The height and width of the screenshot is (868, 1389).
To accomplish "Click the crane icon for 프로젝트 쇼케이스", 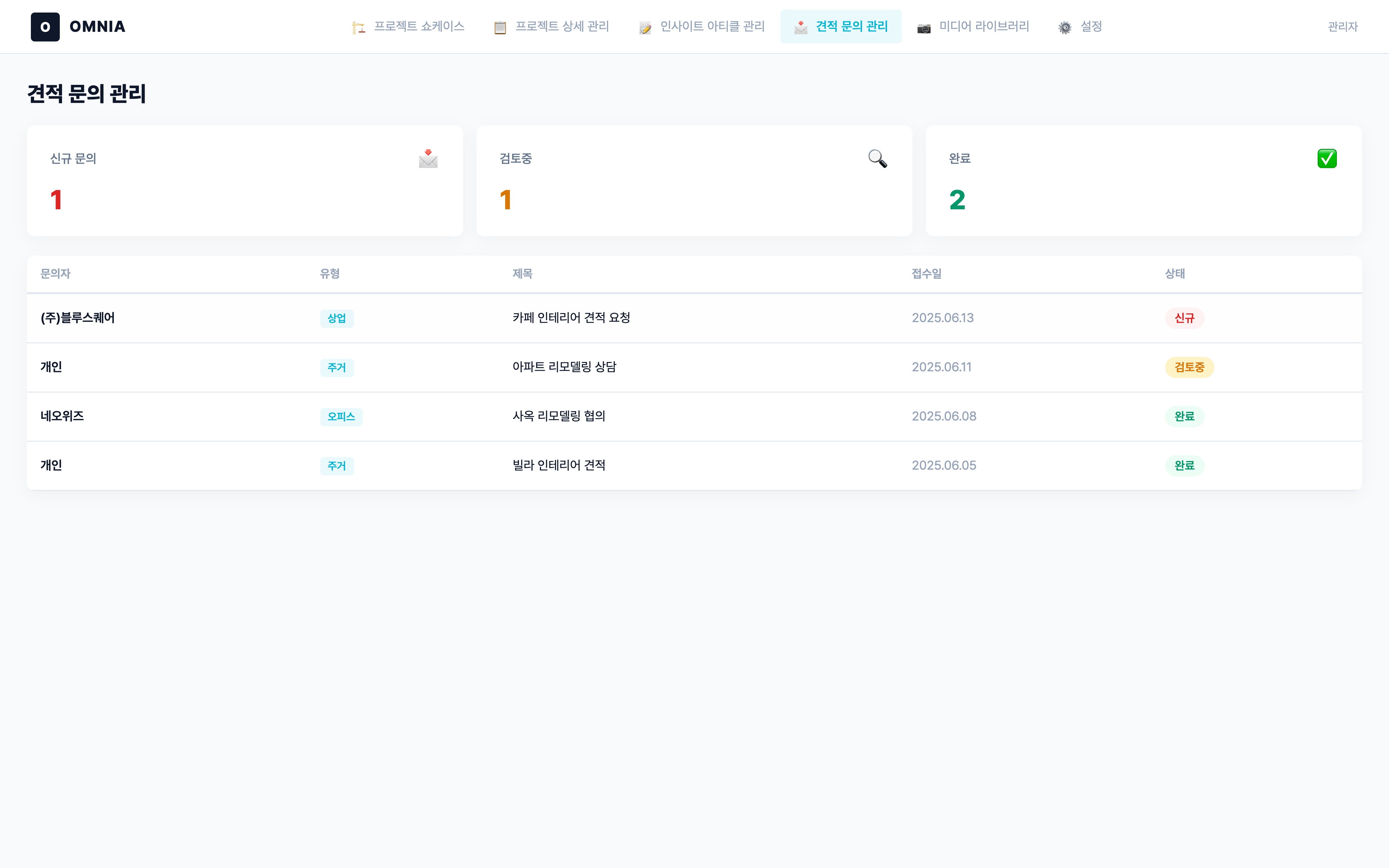I will pos(359,27).
